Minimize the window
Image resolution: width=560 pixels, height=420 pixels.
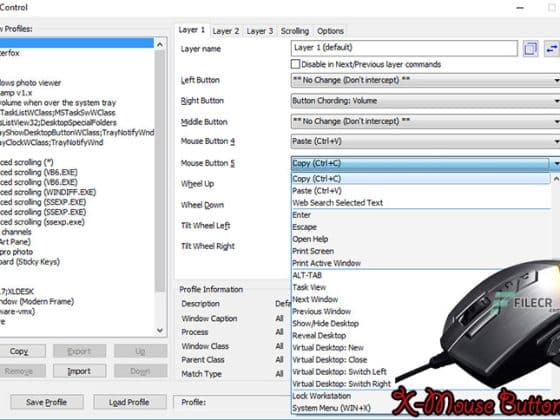pyautogui.click(x=520, y=8)
